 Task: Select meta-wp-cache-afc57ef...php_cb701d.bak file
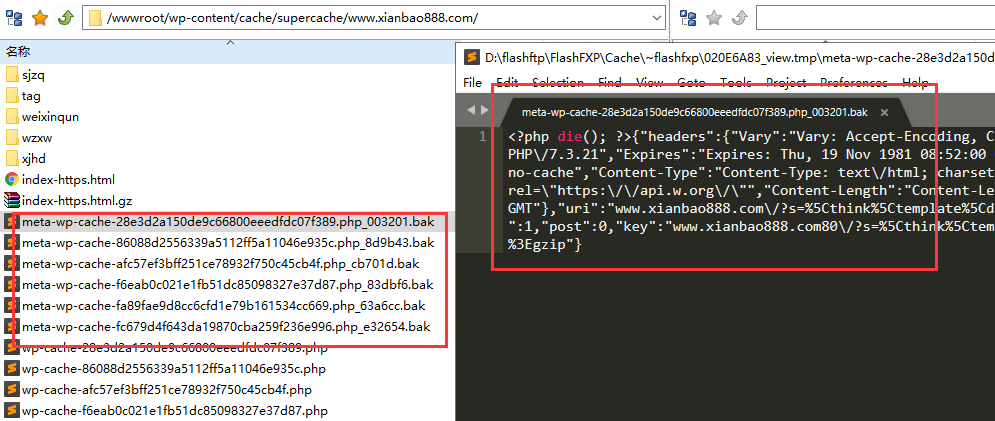[x=220, y=264]
